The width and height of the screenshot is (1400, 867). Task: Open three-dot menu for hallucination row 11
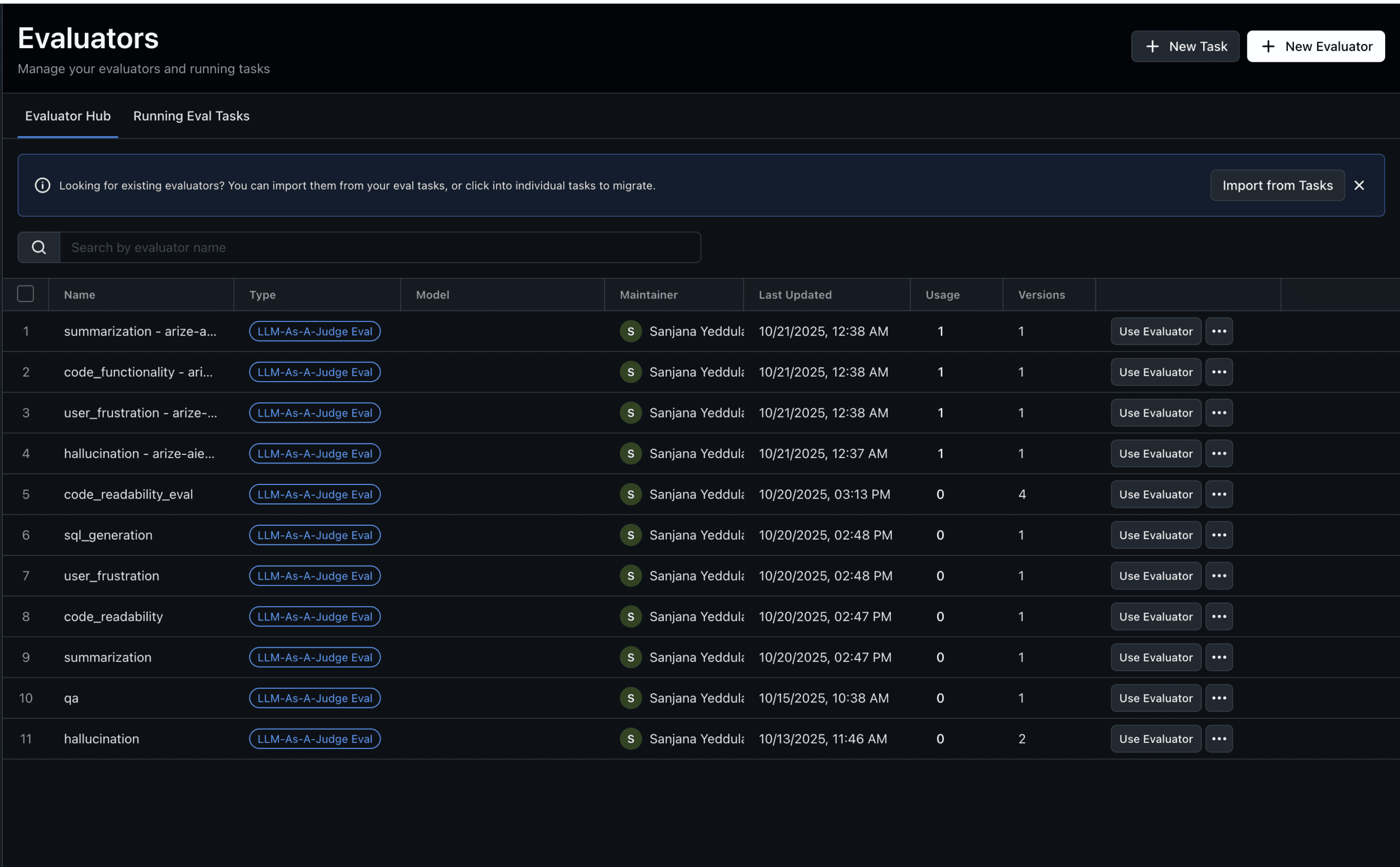point(1219,739)
